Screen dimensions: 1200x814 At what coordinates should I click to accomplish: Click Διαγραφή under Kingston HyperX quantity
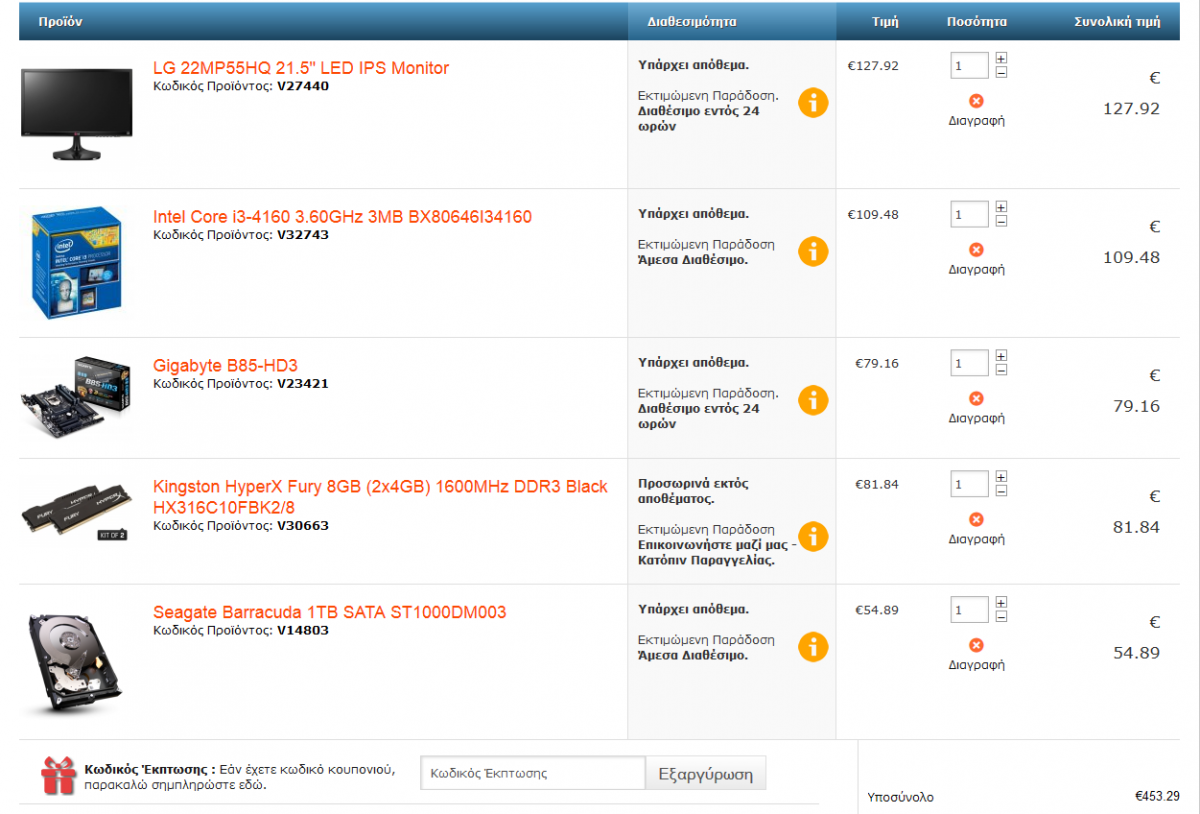pos(976,539)
